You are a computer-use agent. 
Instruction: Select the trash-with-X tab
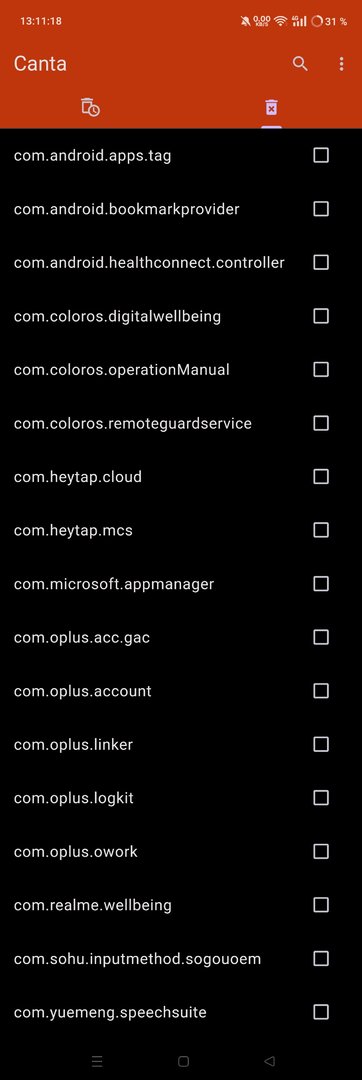[x=271, y=107]
